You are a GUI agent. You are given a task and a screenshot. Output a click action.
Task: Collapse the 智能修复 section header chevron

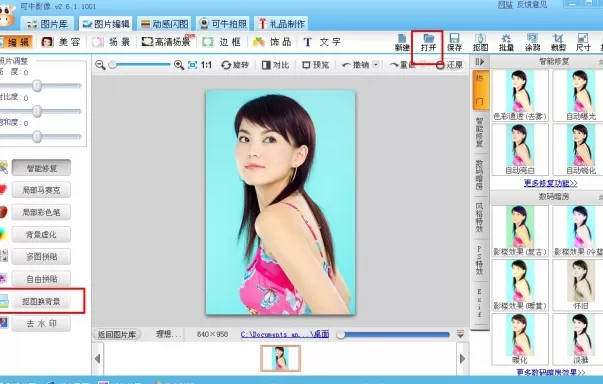tap(600, 62)
